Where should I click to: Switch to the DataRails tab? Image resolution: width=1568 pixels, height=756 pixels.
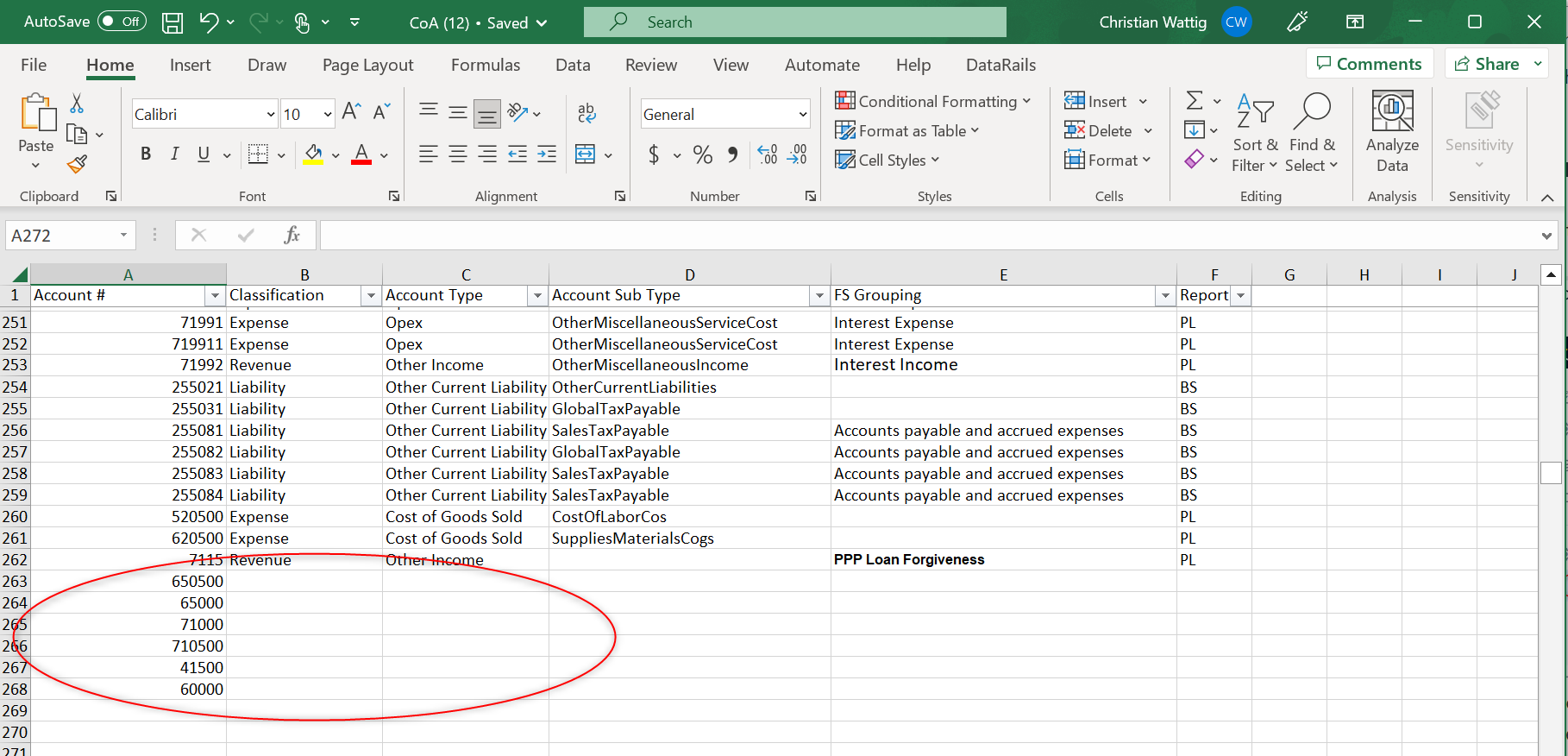click(1000, 65)
